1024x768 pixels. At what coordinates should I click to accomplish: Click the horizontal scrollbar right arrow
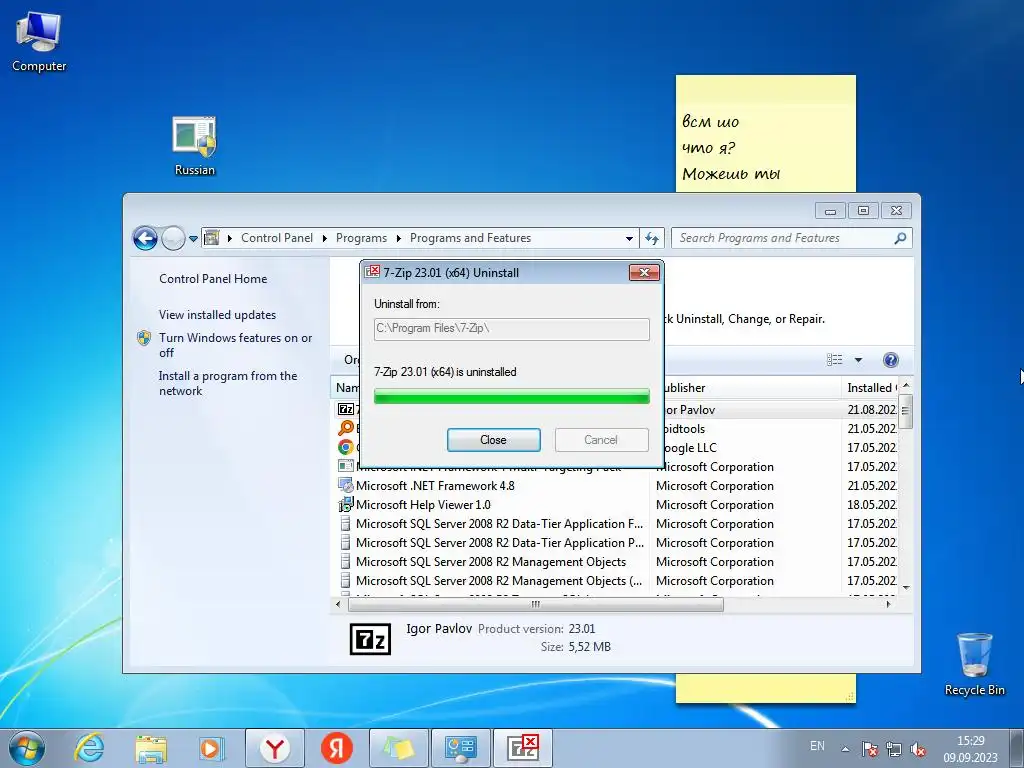tap(889, 605)
